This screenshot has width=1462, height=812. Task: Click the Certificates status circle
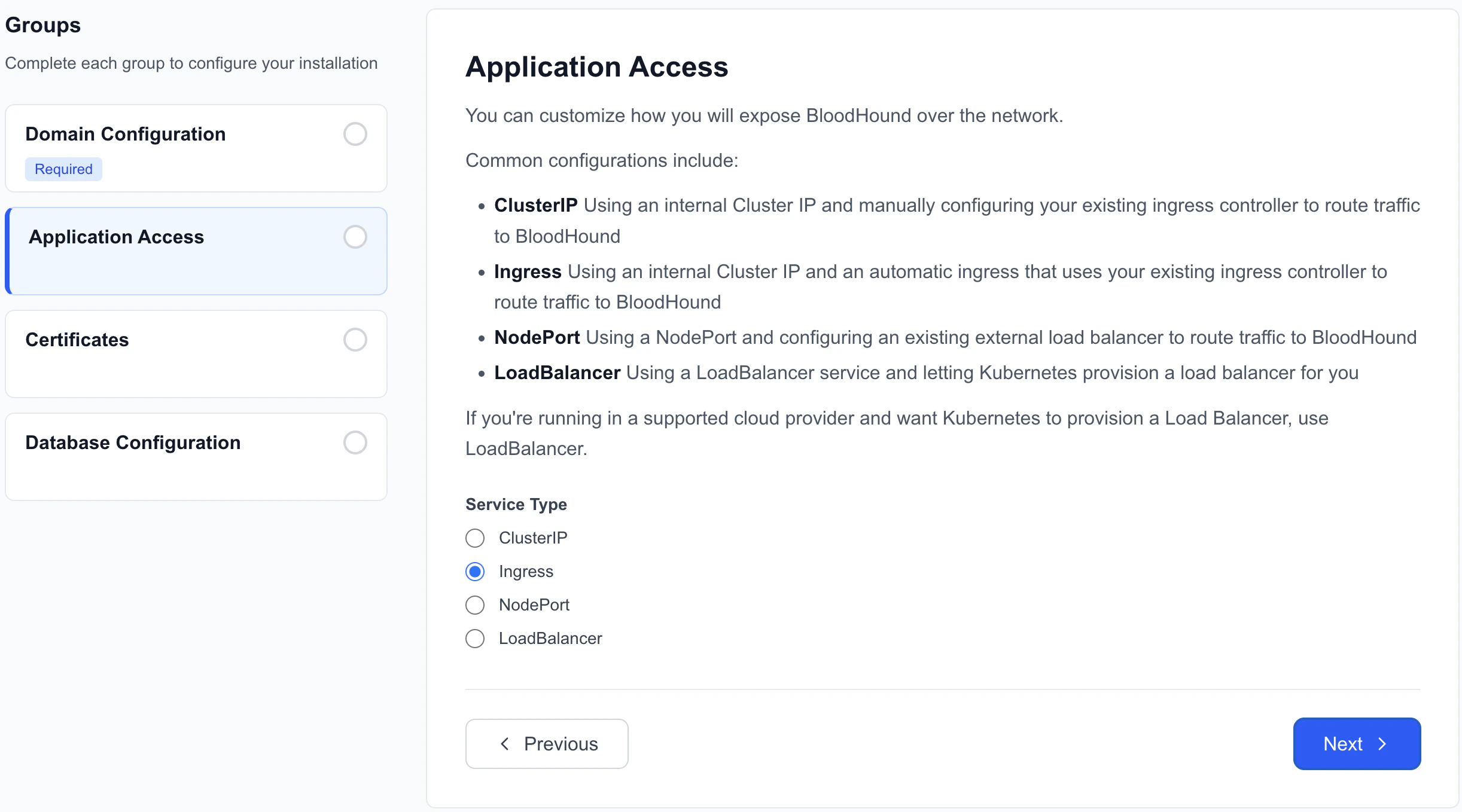[x=355, y=340]
